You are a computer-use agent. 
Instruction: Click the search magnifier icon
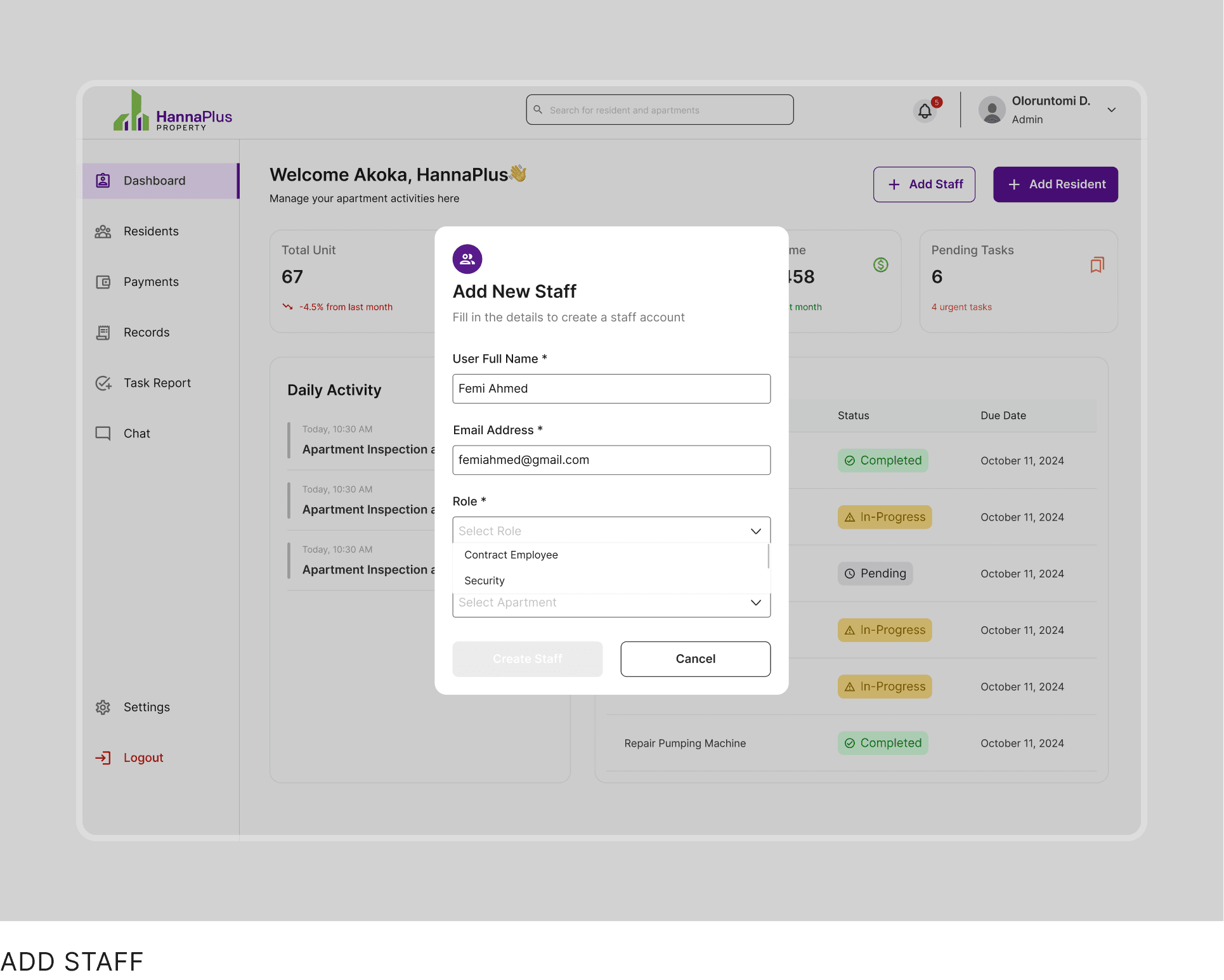tap(538, 110)
